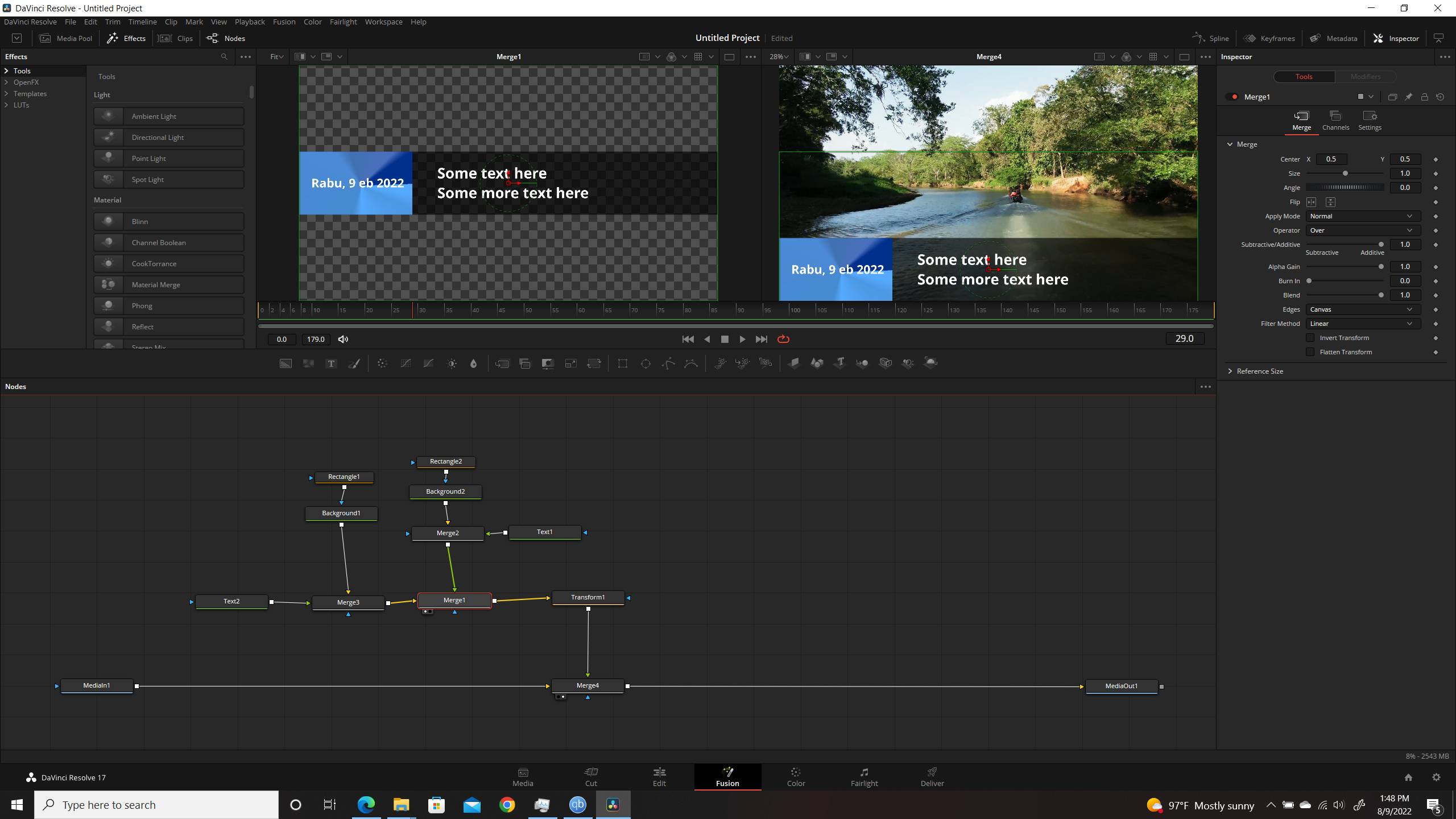
Task: Add a Background node from the toolbar
Action: point(286,363)
